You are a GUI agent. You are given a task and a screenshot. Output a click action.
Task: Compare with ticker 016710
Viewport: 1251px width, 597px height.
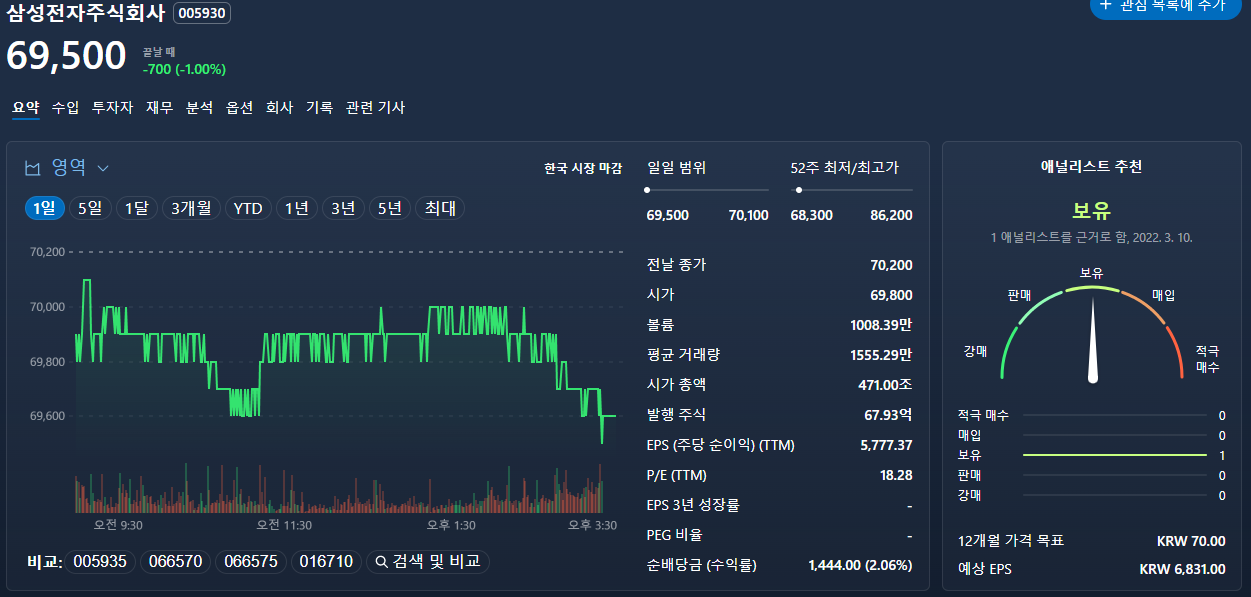pos(326,562)
